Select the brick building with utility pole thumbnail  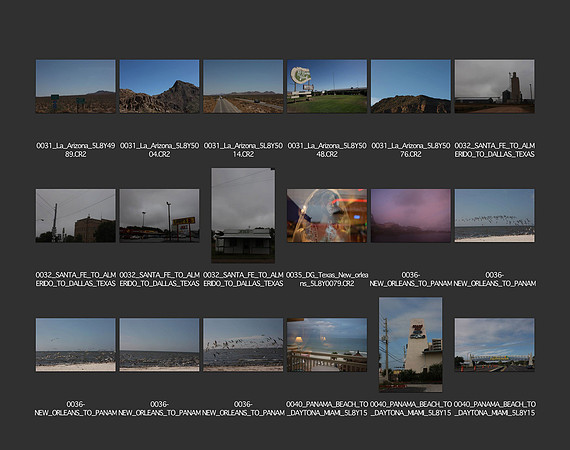[x=76, y=216]
